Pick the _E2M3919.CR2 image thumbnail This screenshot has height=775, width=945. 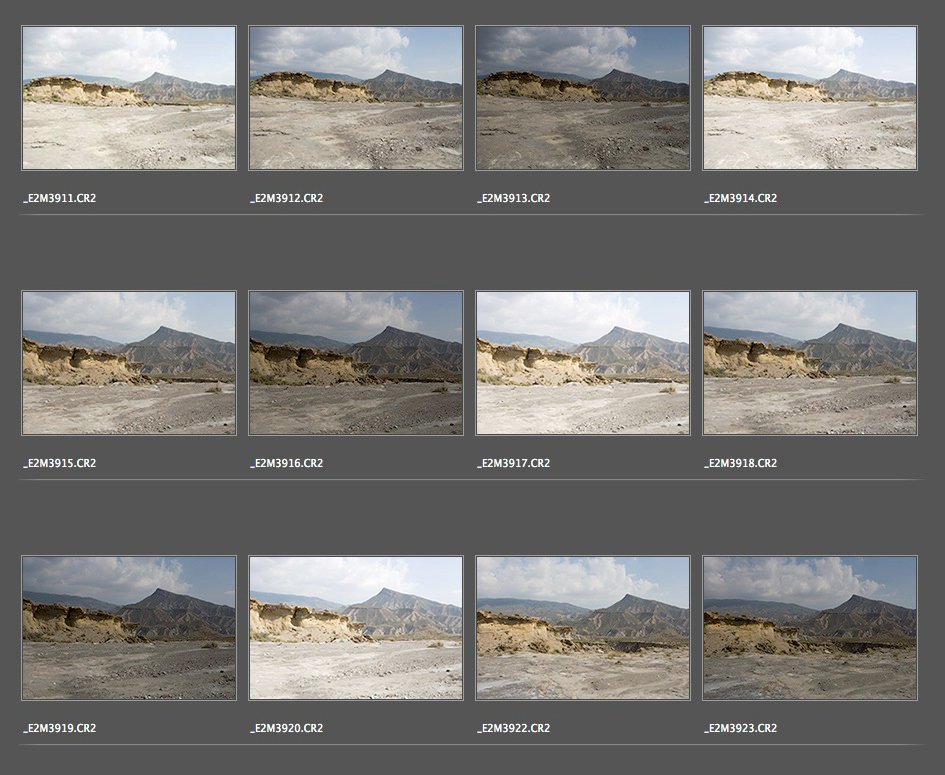[x=129, y=628]
